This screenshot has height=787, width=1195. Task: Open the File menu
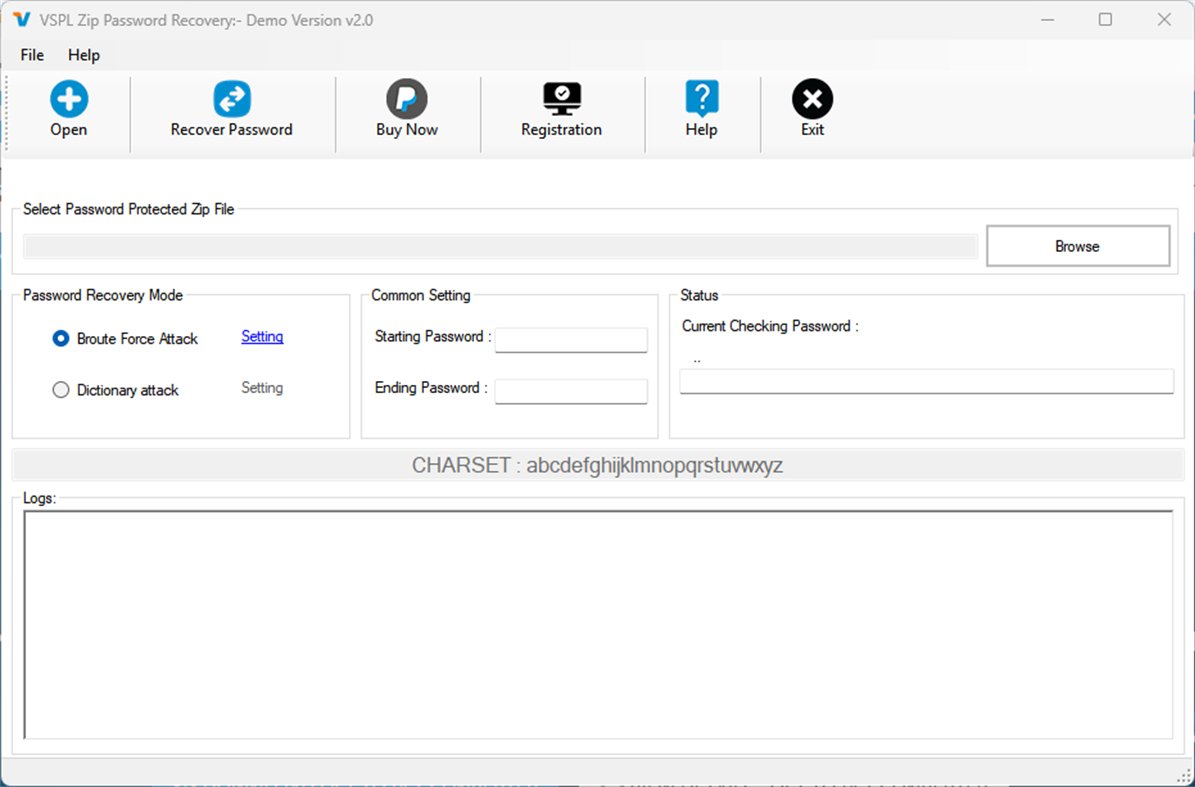32,55
